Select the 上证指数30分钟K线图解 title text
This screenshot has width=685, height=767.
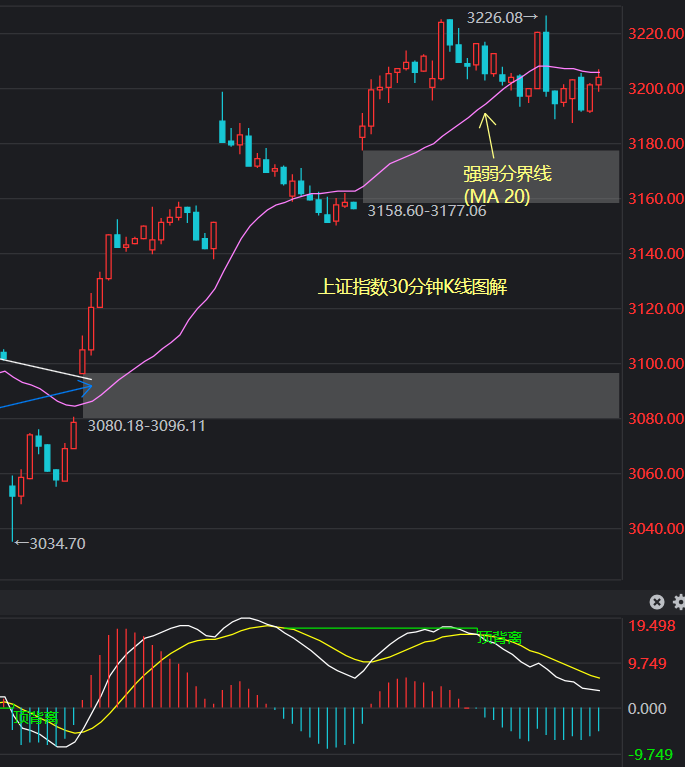coord(412,288)
